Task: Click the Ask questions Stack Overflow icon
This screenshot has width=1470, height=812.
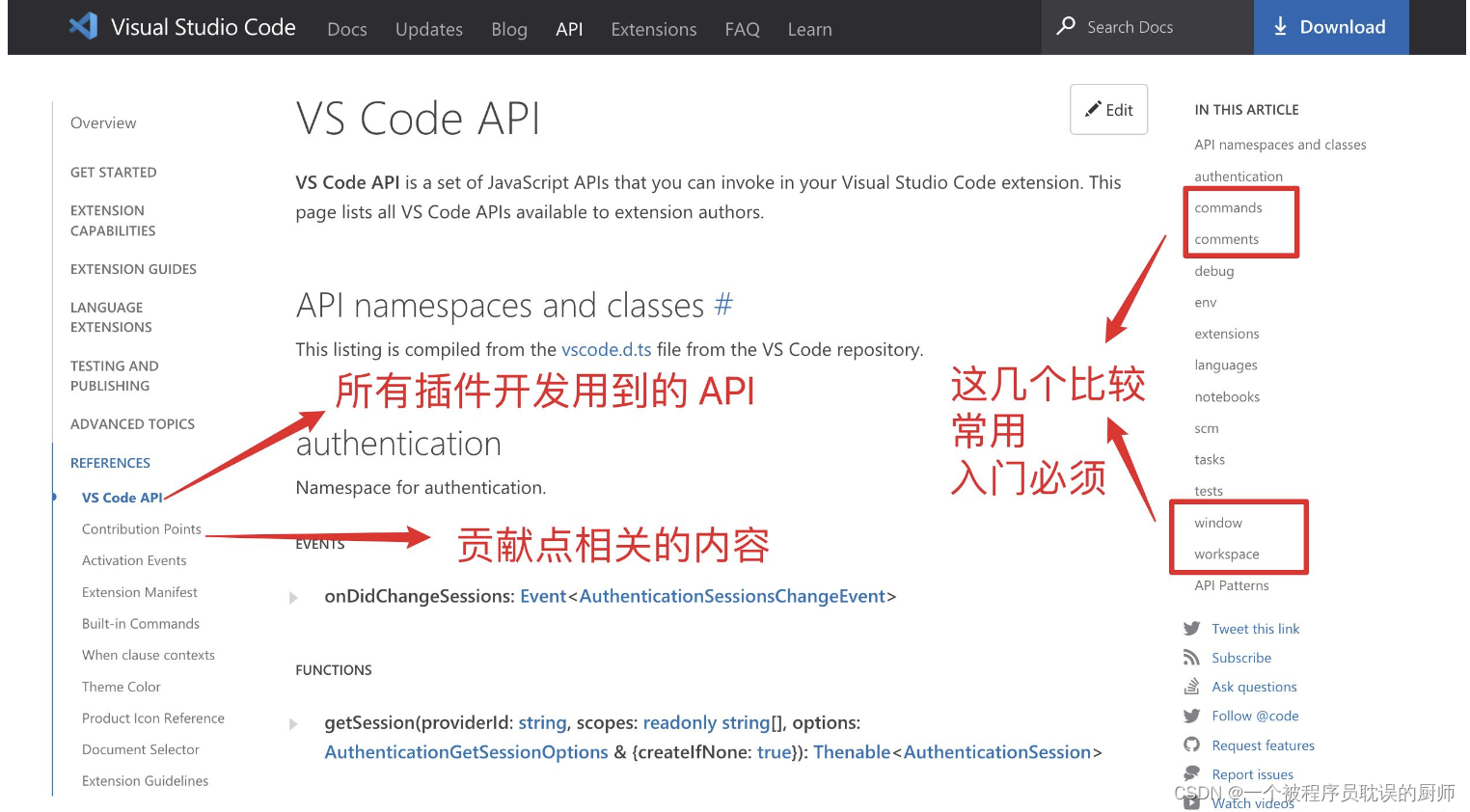Action: click(1192, 686)
